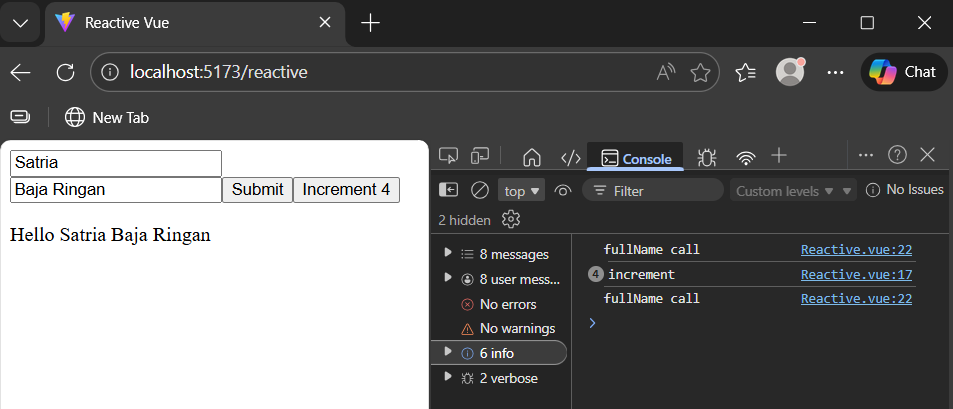The width and height of the screenshot is (953, 409).
Task: Open the DevTools help icon
Action: coord(897,155)
